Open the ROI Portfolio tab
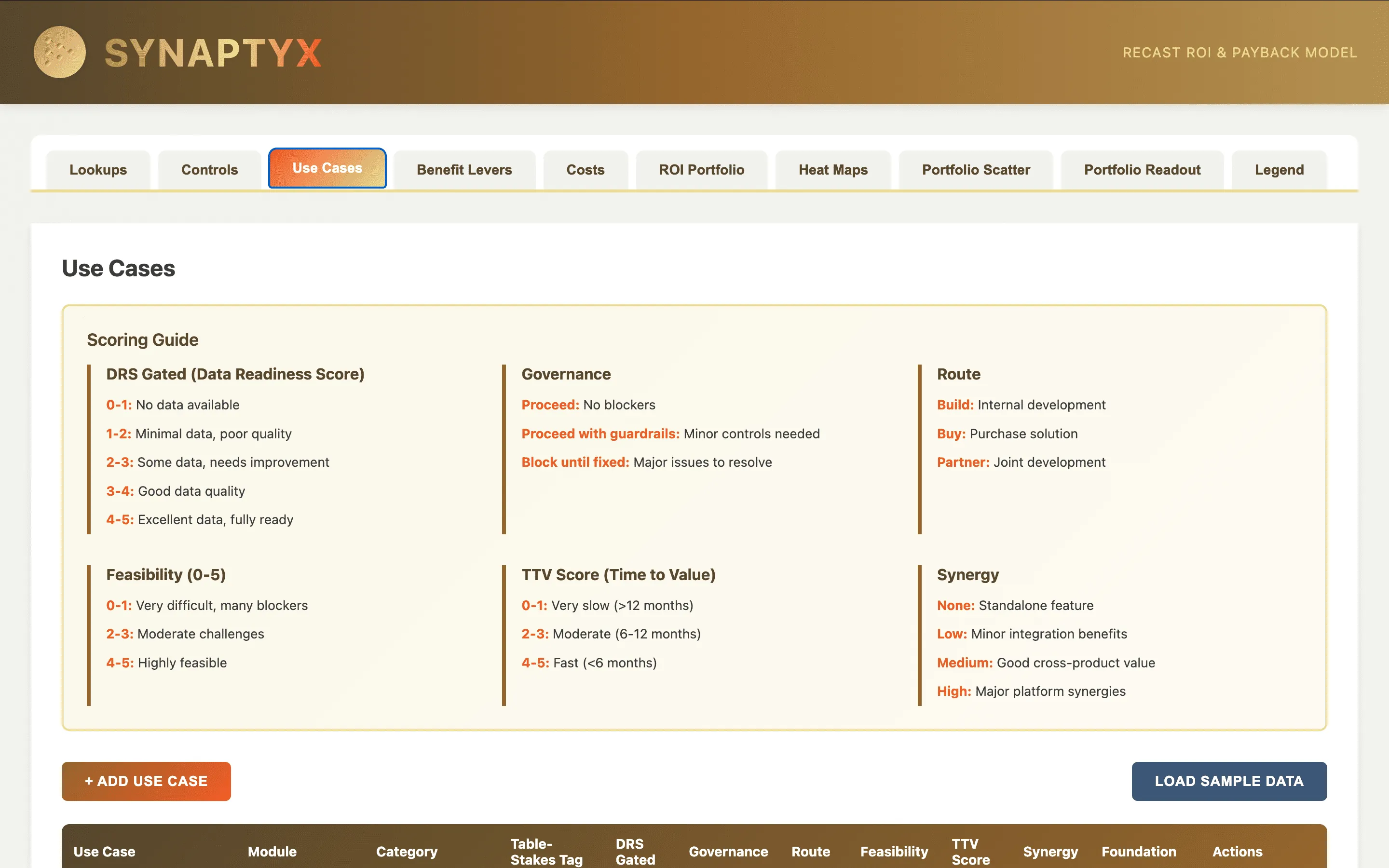Viewport: 1389px width, 868px height. [701, 169]
